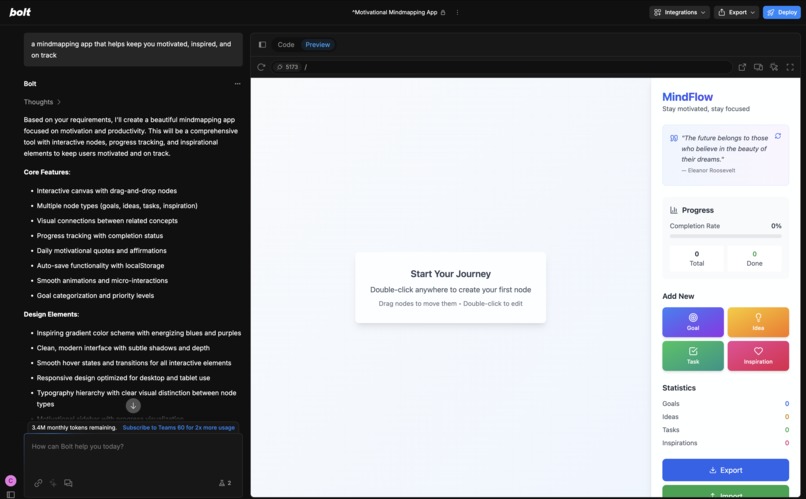The width and height of the screenshot is (806, 499).
Task: Click the flask icon with number 2
Action: [x=225, y=483]
